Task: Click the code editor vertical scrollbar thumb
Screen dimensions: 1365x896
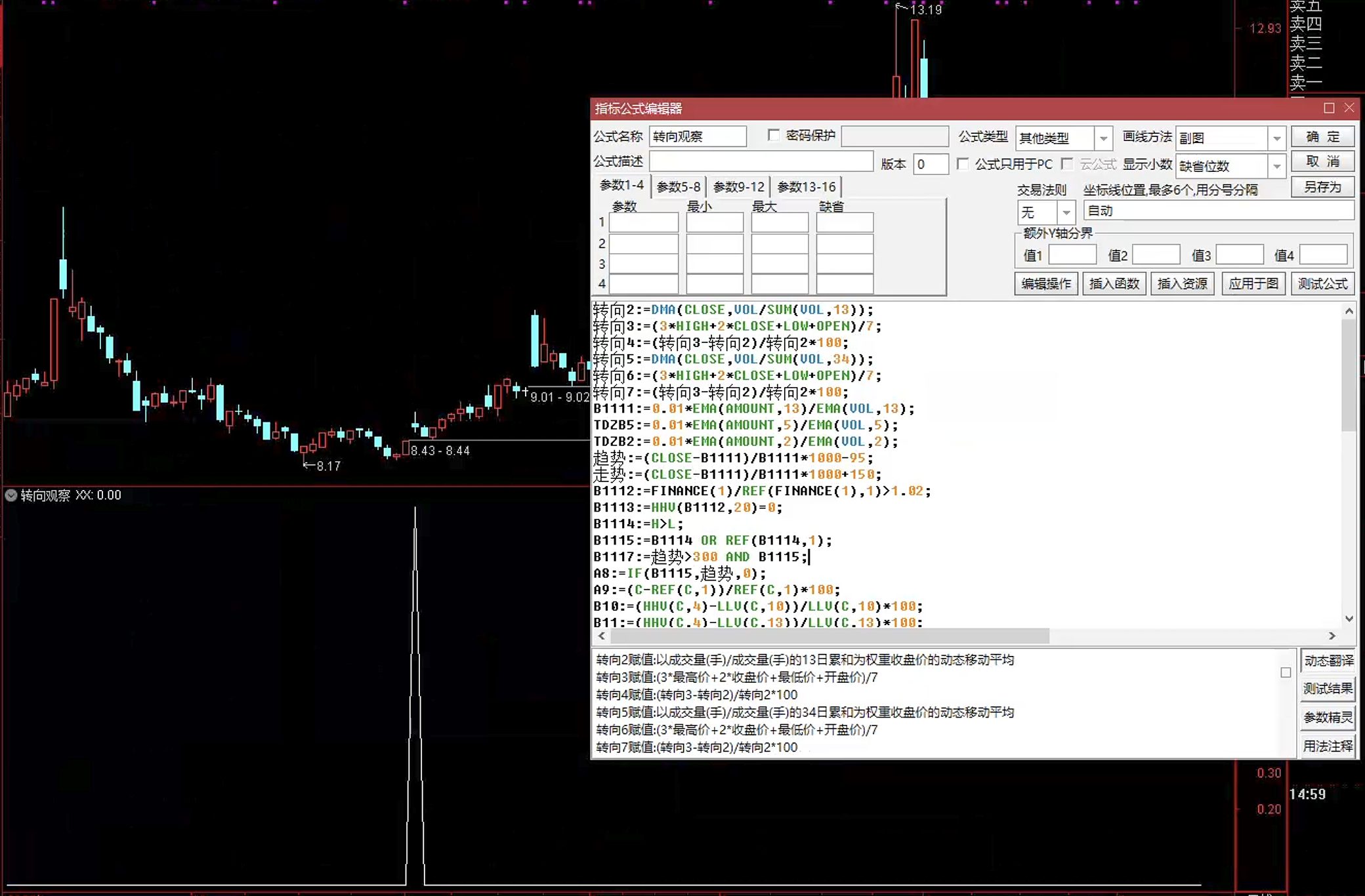Action: [x=1349, y=375]
